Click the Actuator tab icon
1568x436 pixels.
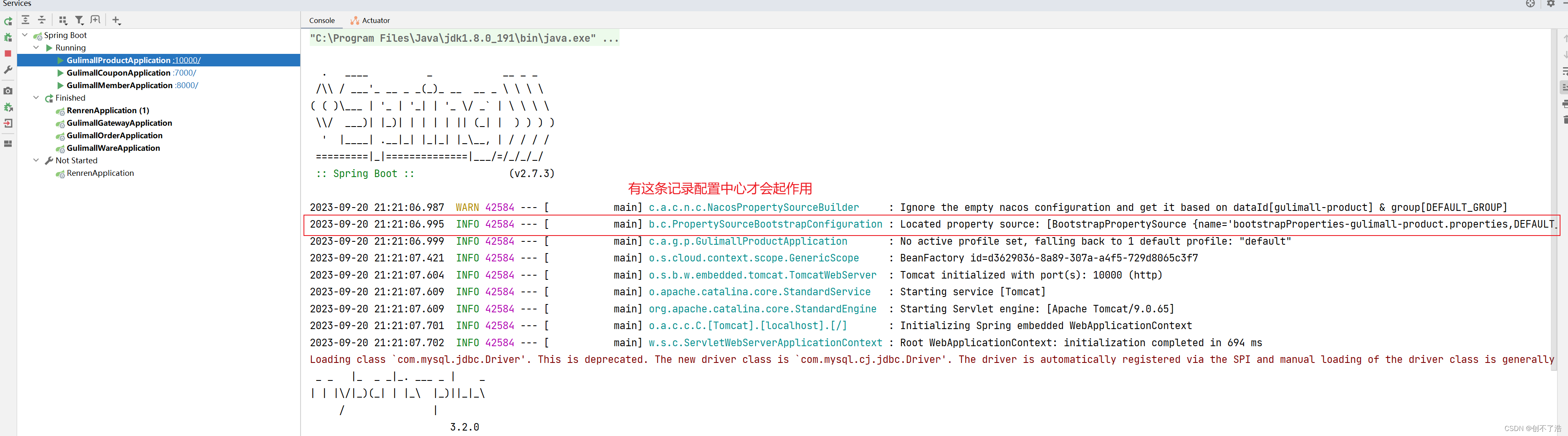[354, 21]
